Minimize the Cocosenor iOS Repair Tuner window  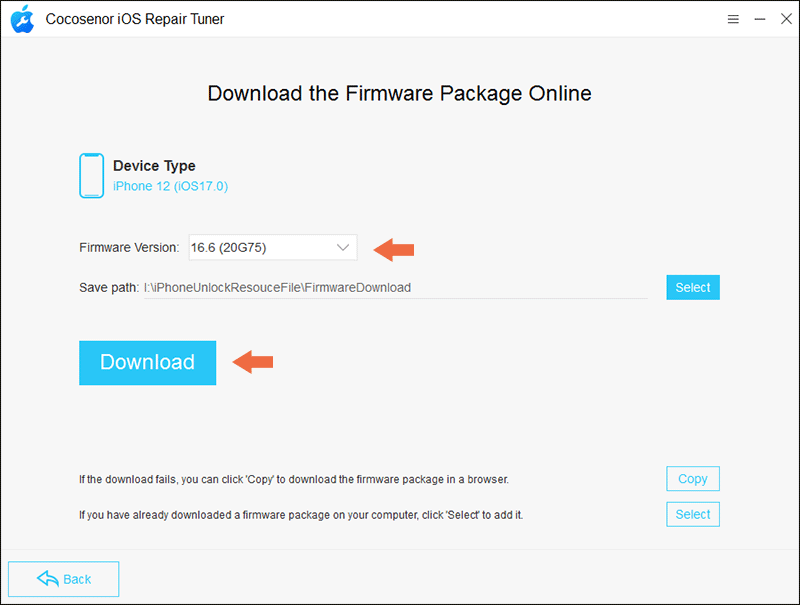point(760,19)
